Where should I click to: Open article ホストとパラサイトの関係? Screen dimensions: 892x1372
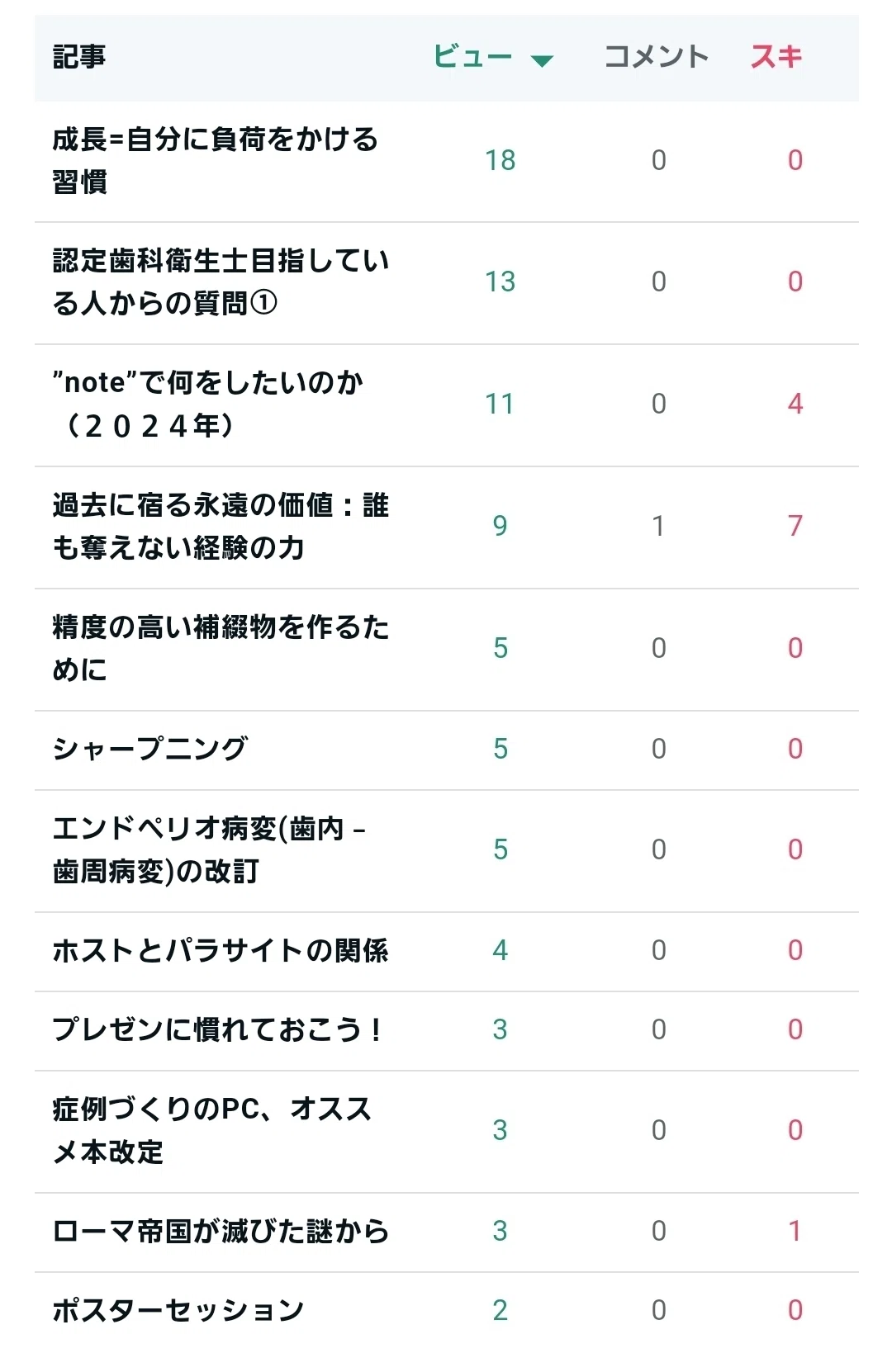(x=221, y=950)
